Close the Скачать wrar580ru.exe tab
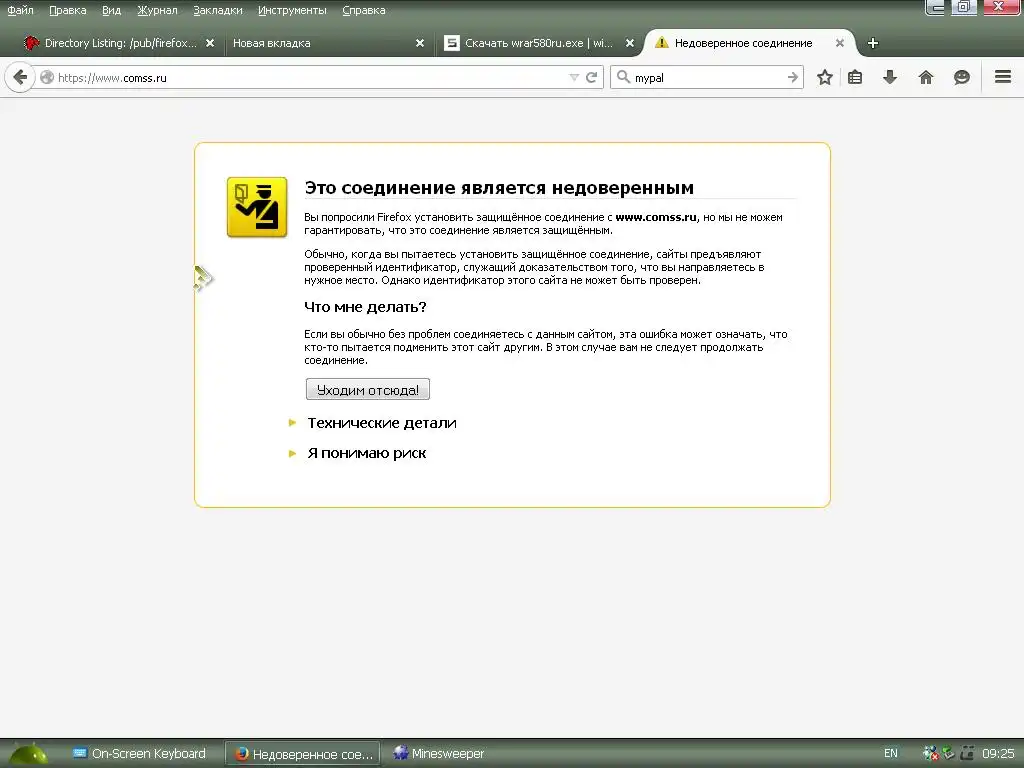Image resolution: width=1024 pixels, height=768 pixels. 630,43
